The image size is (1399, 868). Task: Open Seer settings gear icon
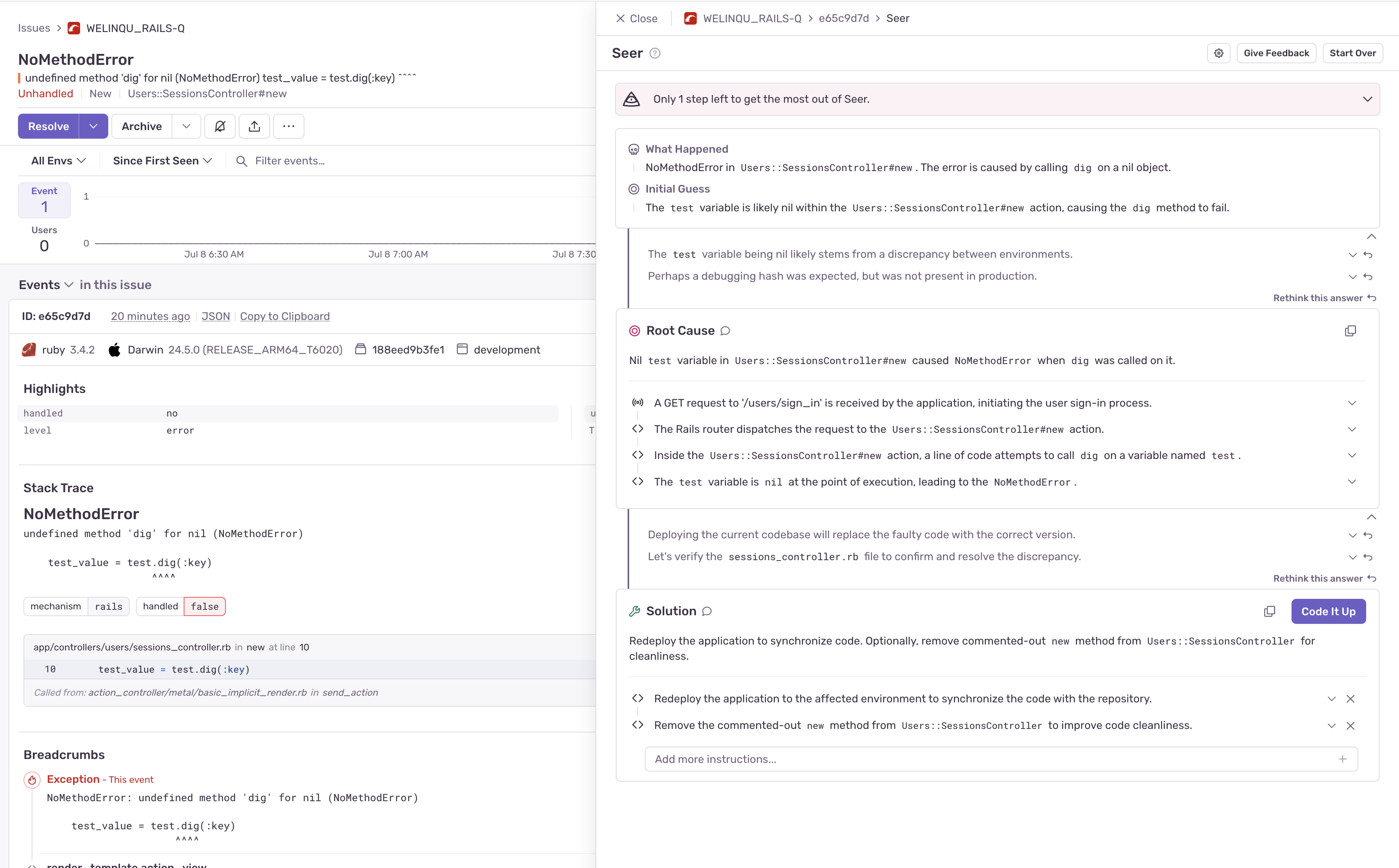1219,53
